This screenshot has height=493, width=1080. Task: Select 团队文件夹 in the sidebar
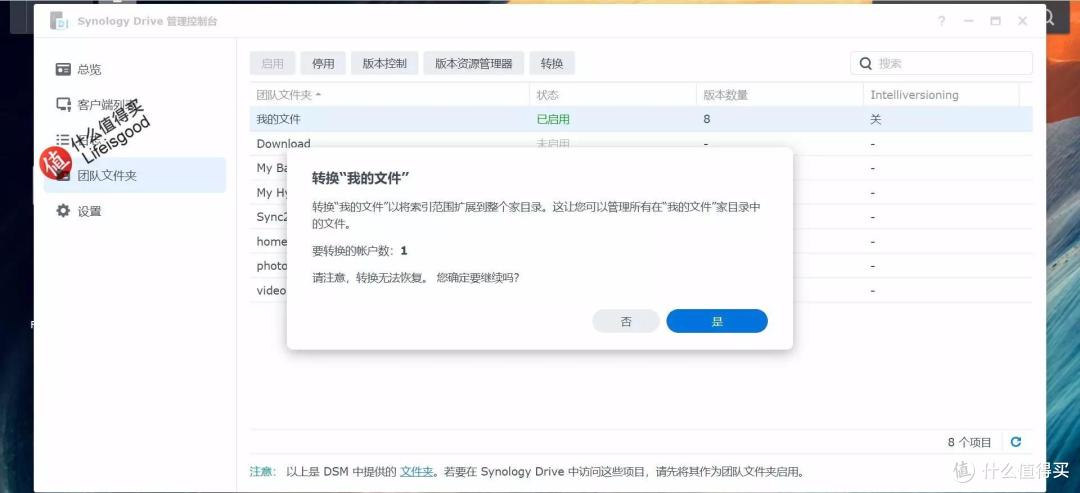point(135,175)
